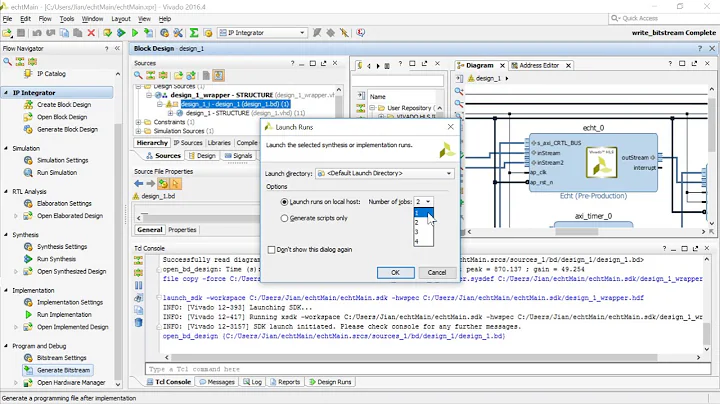Switch to the IP Sources tab
Screen dimensions: 720x404
coord(188,143)
